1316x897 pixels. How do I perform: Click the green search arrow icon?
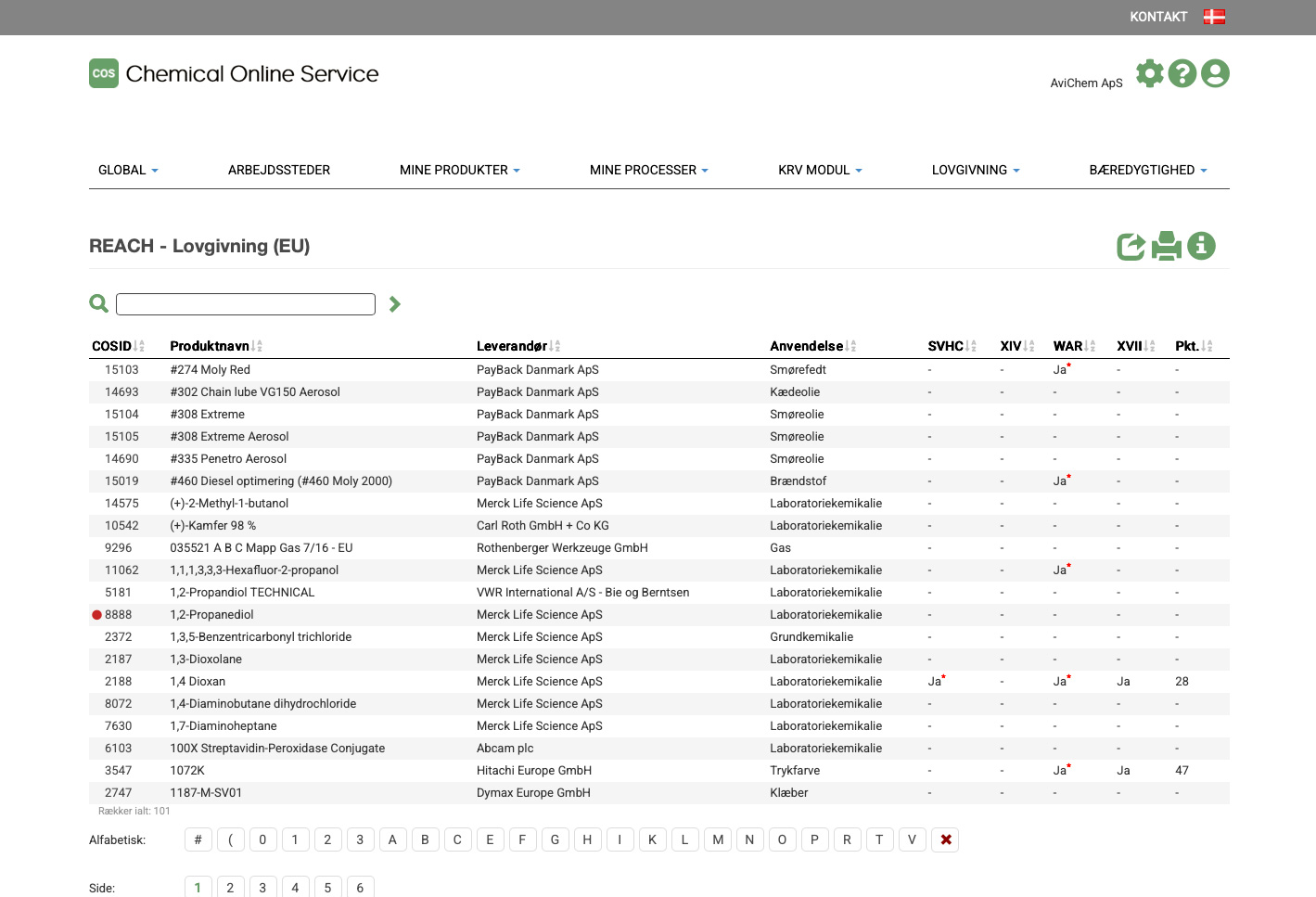click(x=395, y=304)
